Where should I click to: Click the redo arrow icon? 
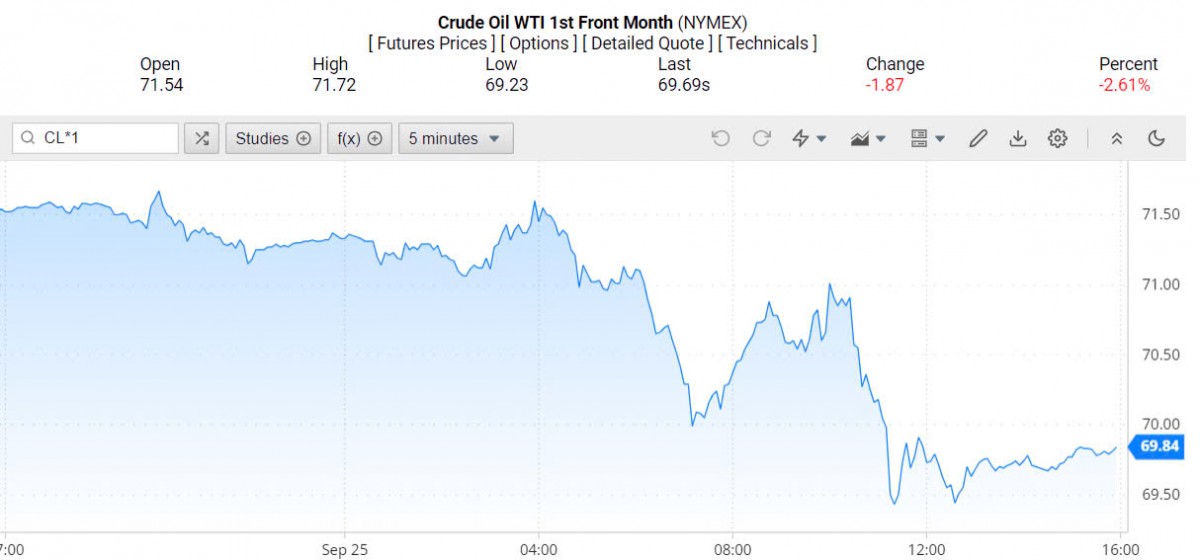[761, 139]
